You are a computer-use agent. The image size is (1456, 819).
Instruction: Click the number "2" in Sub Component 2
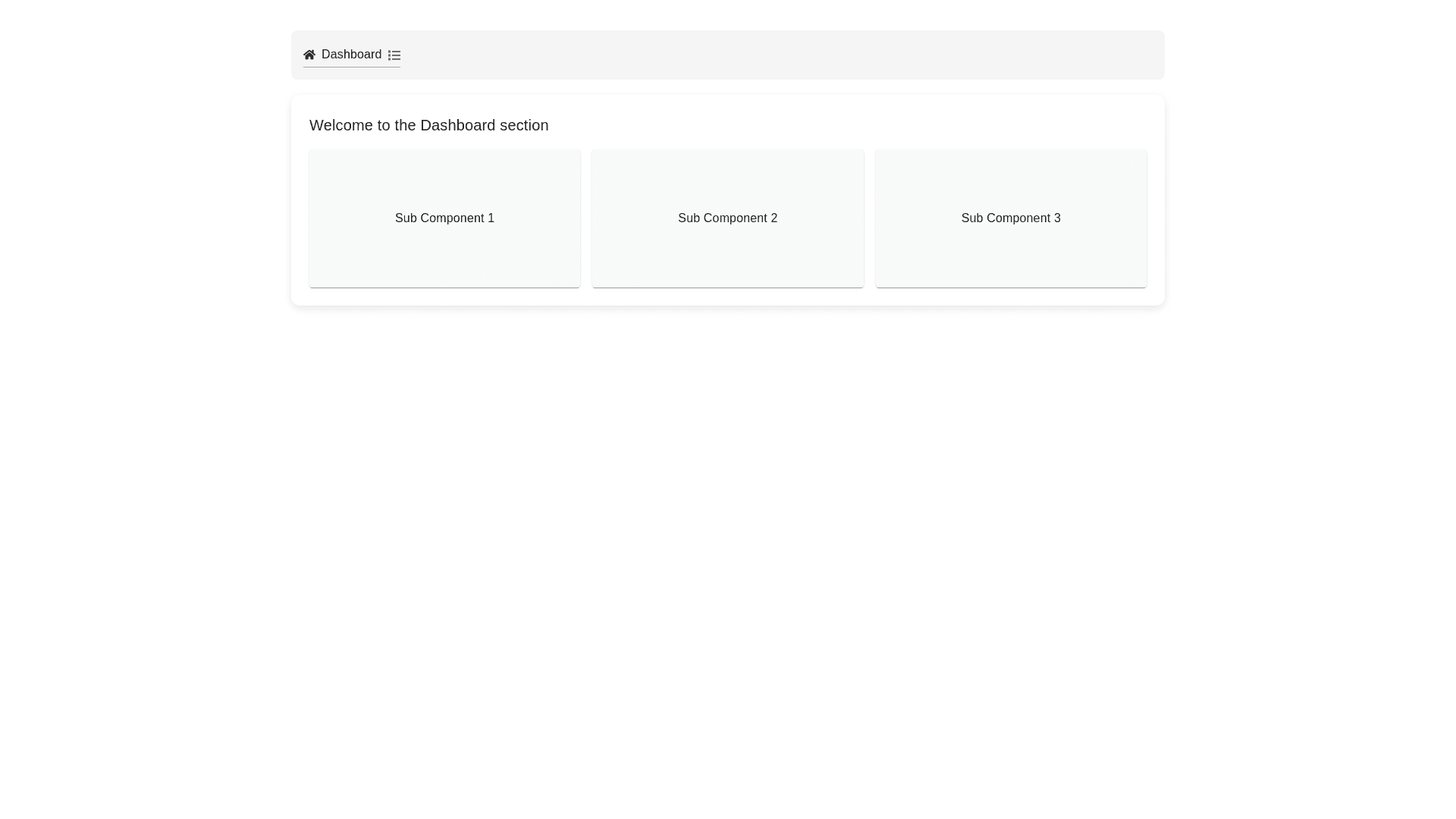pyautogui.click(x=773, y=218)
